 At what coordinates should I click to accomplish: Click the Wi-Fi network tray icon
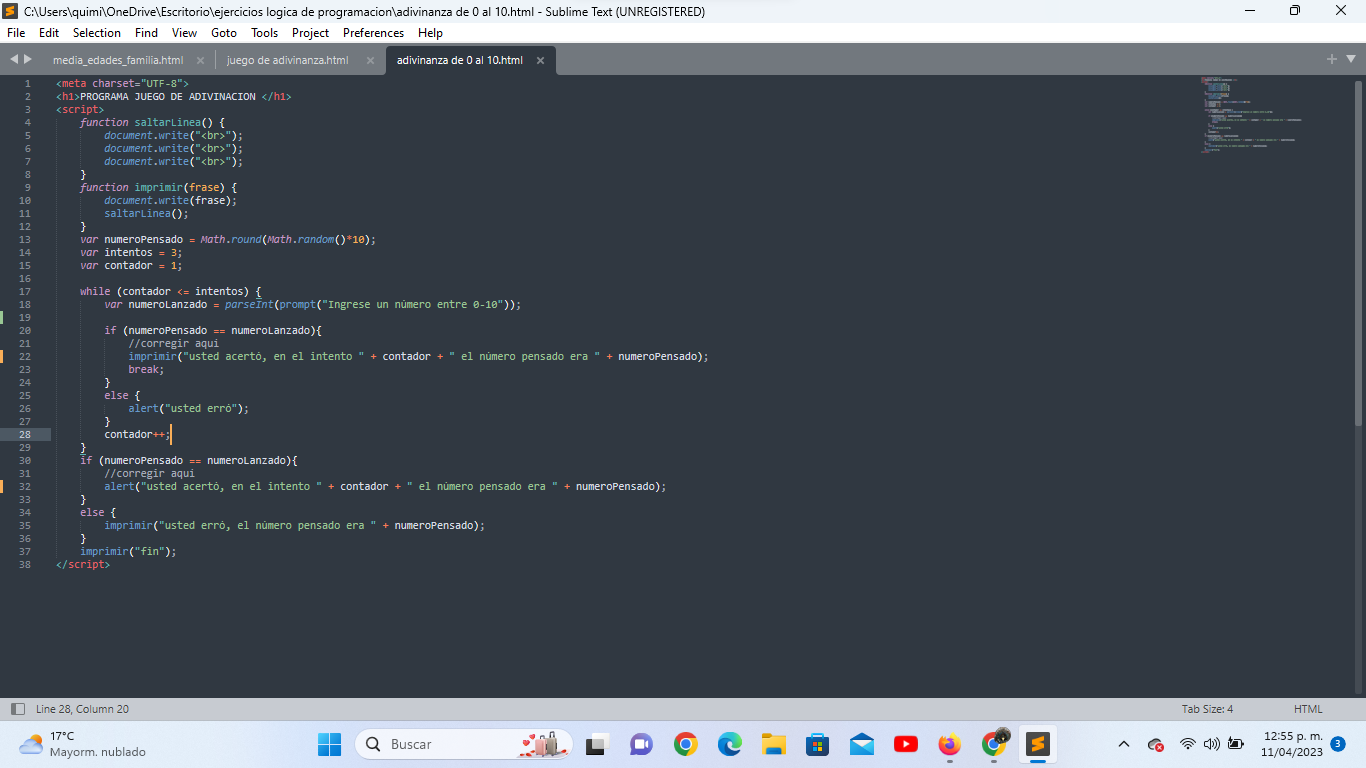1187,744
